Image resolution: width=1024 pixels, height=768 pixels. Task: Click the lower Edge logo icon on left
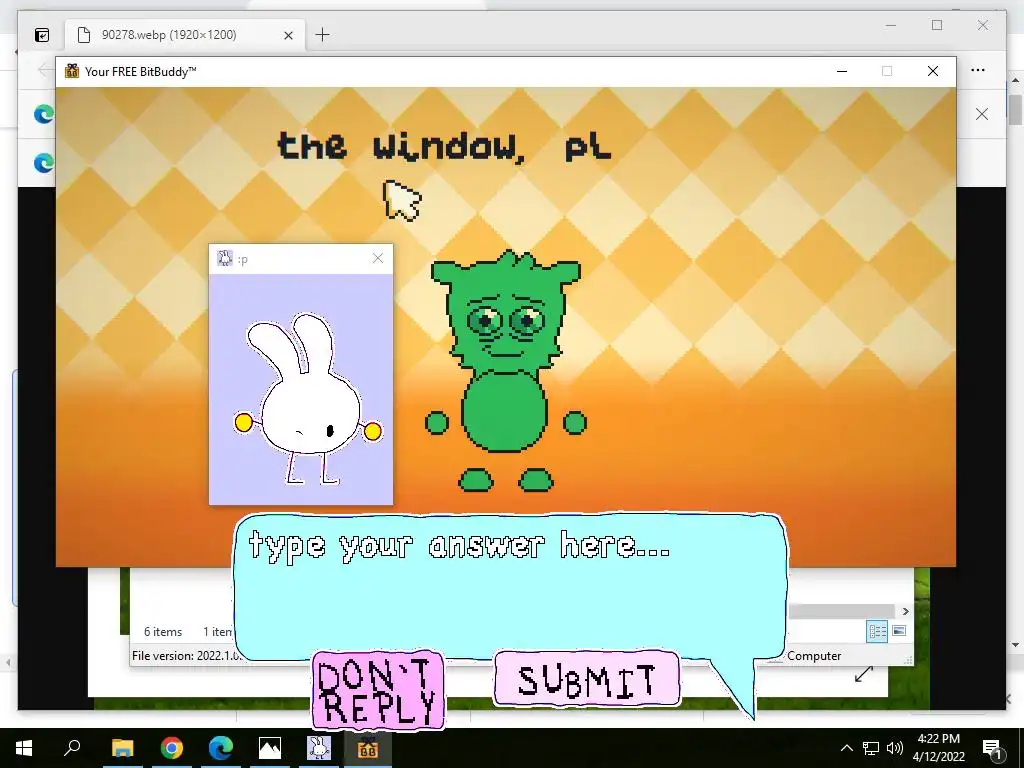[x=44, y=163]
